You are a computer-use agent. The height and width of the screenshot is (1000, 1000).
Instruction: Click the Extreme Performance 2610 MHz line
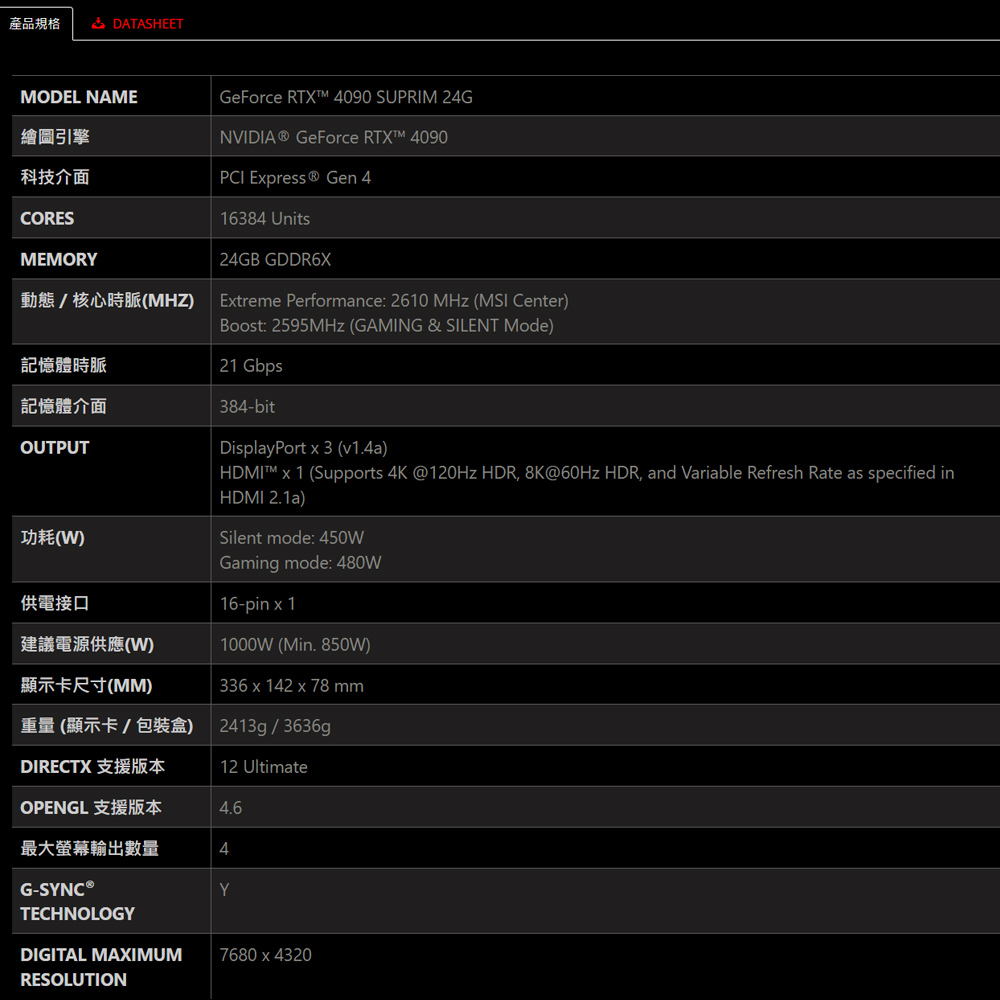[x=394, y=301]
